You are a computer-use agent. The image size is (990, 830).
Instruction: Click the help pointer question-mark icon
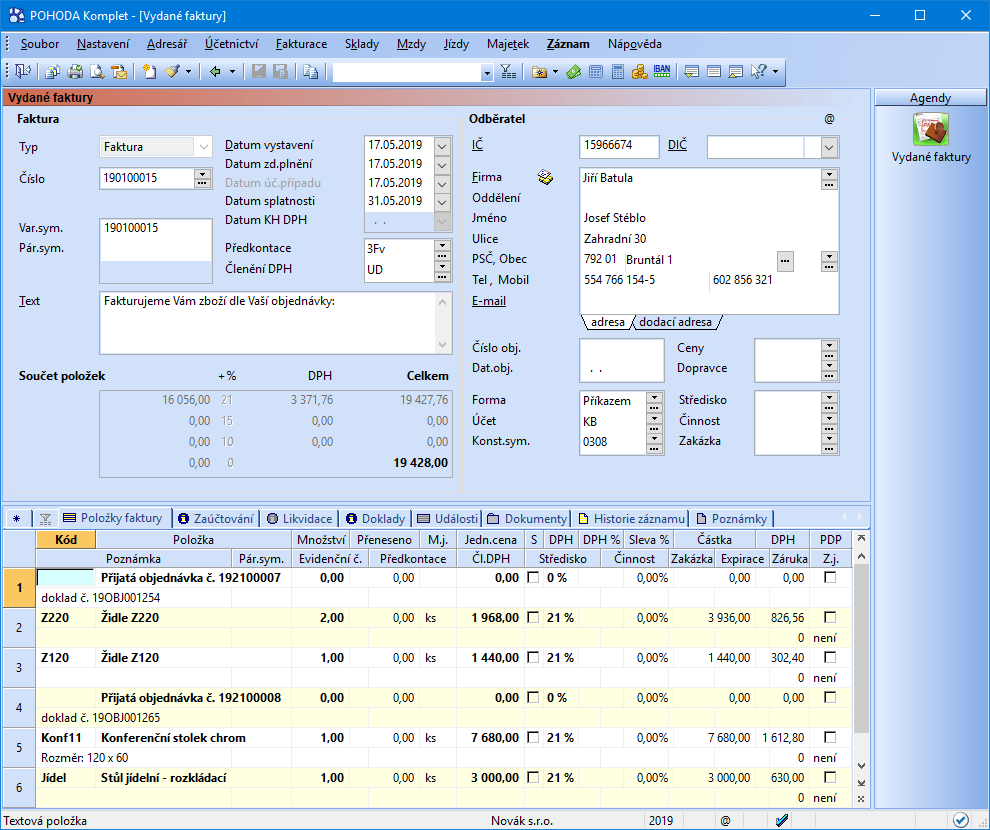coord(758,71)
